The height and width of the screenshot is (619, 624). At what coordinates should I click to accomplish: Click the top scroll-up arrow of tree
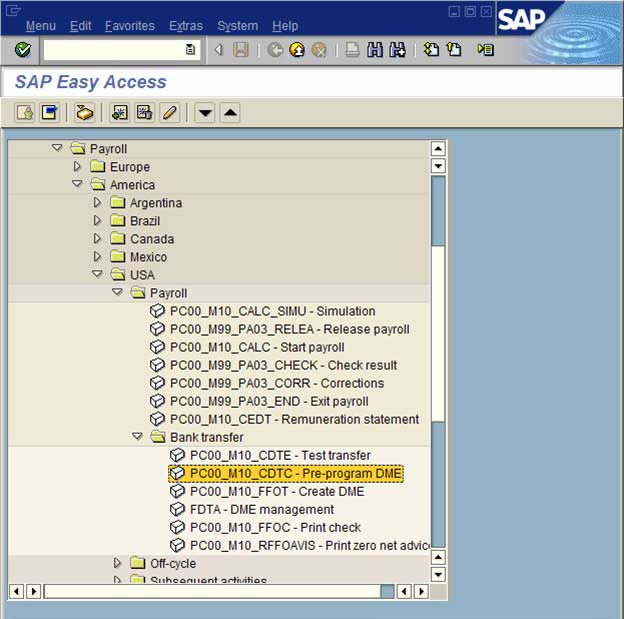(x=438, y=149)
